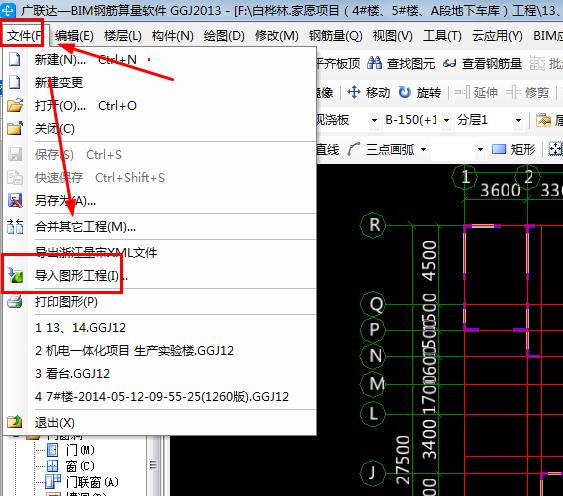Click the green import icon beside 导入图形工程
The width and height of the screenshot is (563, 496).
pos(15,275)
